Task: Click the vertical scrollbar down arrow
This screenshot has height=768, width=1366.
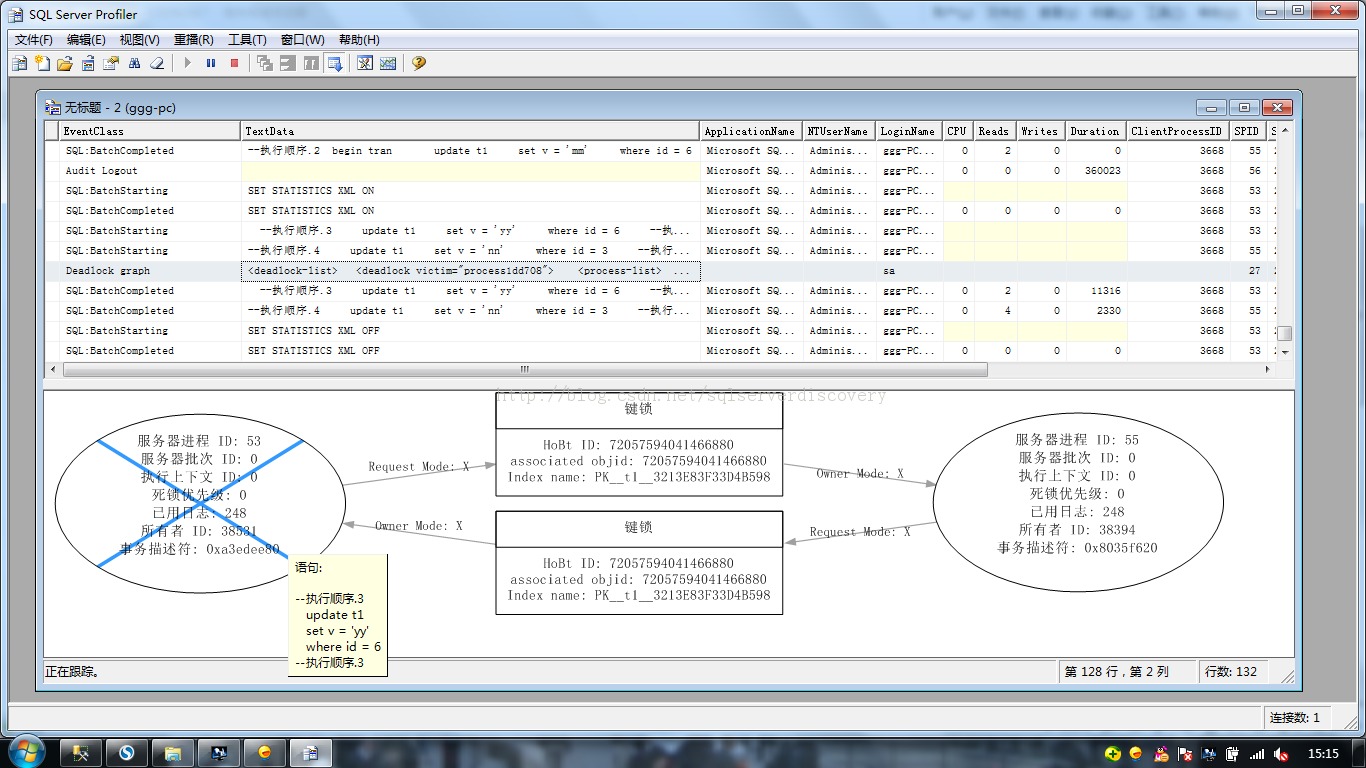Action: 1286,352
